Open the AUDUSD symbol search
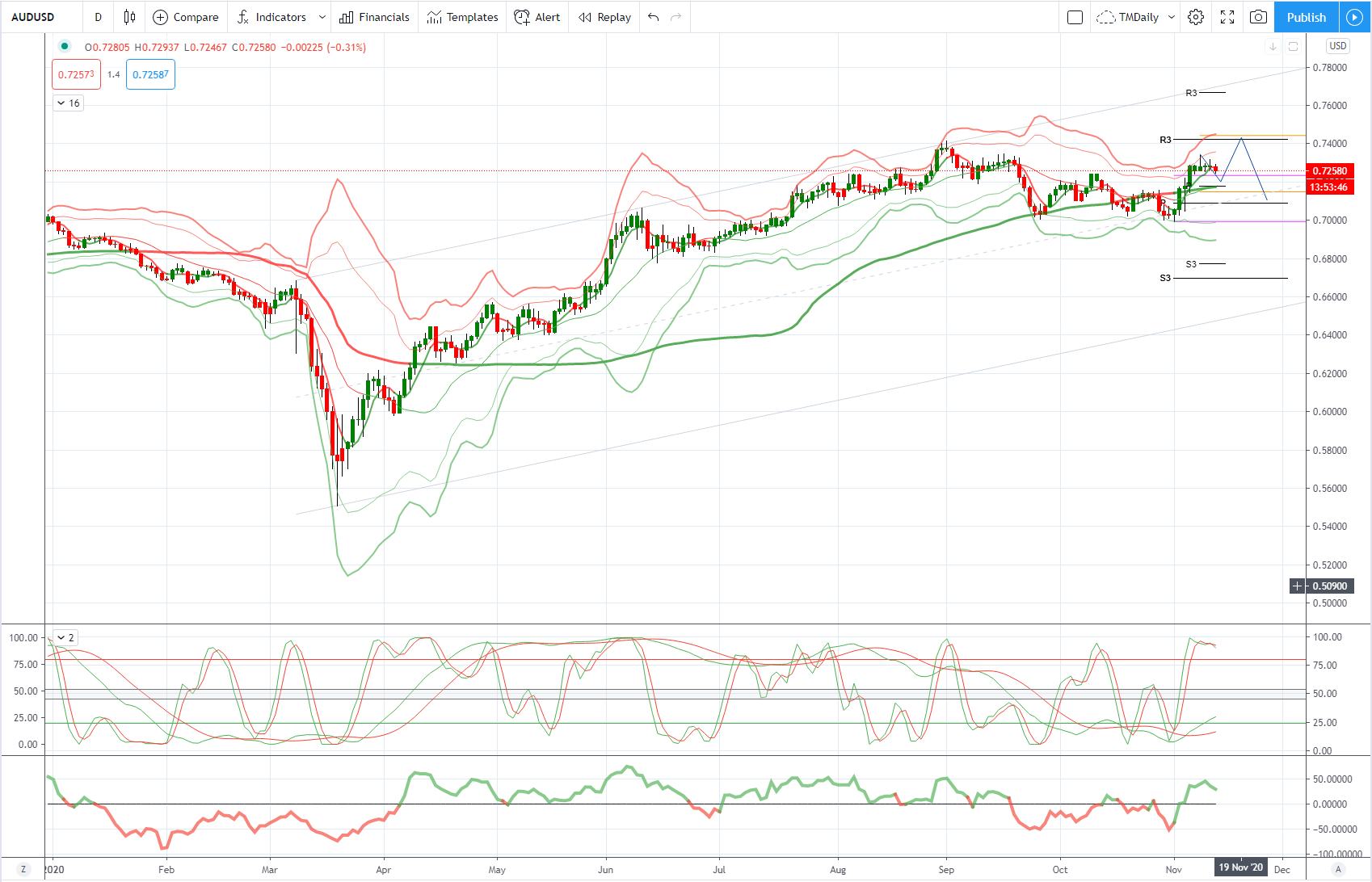The width and height of the screenshot is (1372, 882). [x=33, y=17]
